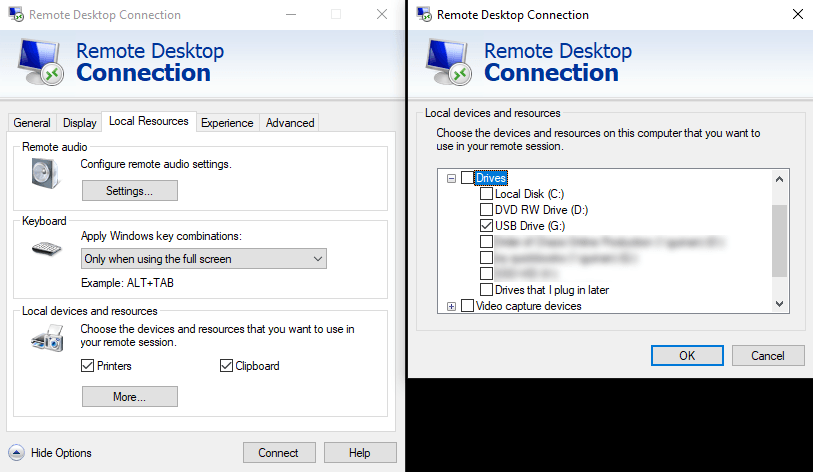Viewport: 813px width, 472px height.
Task: Open the Advanced tab
Action: 290,123
